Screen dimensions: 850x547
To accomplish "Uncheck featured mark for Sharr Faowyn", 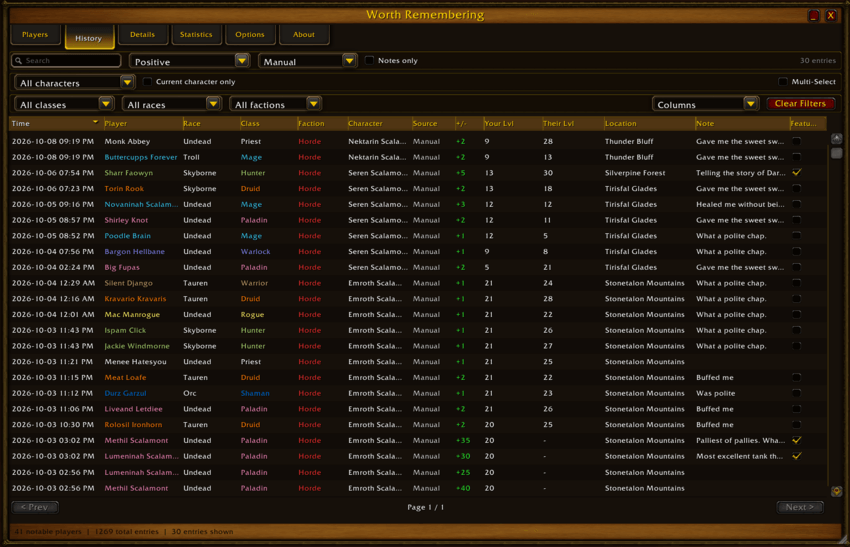I will click(x=796, y=172).
